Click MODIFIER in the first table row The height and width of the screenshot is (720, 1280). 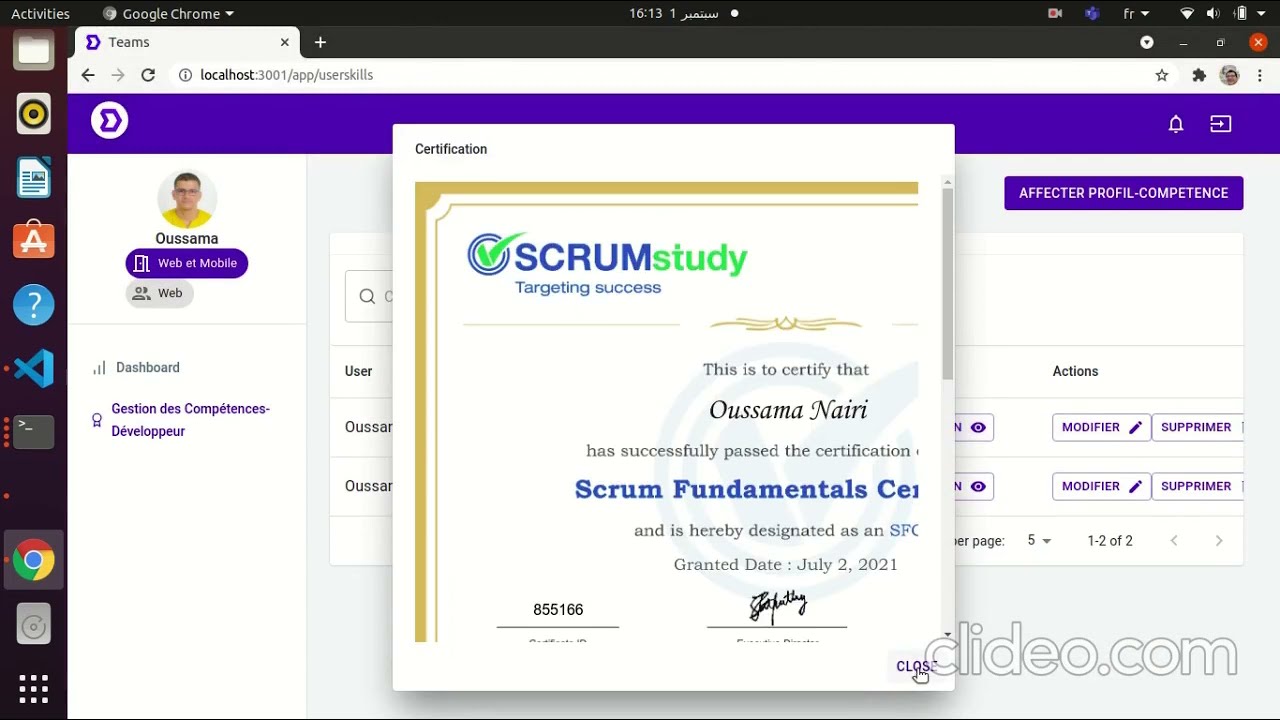pos(1101,427)
